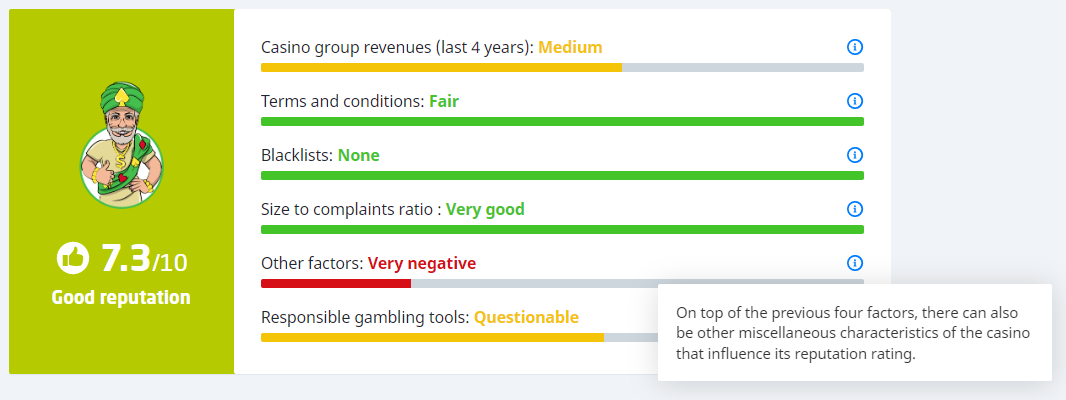Click the "Good reputation" label
The height and width of the screenshot is (400, 1066).
pos(121,297)
